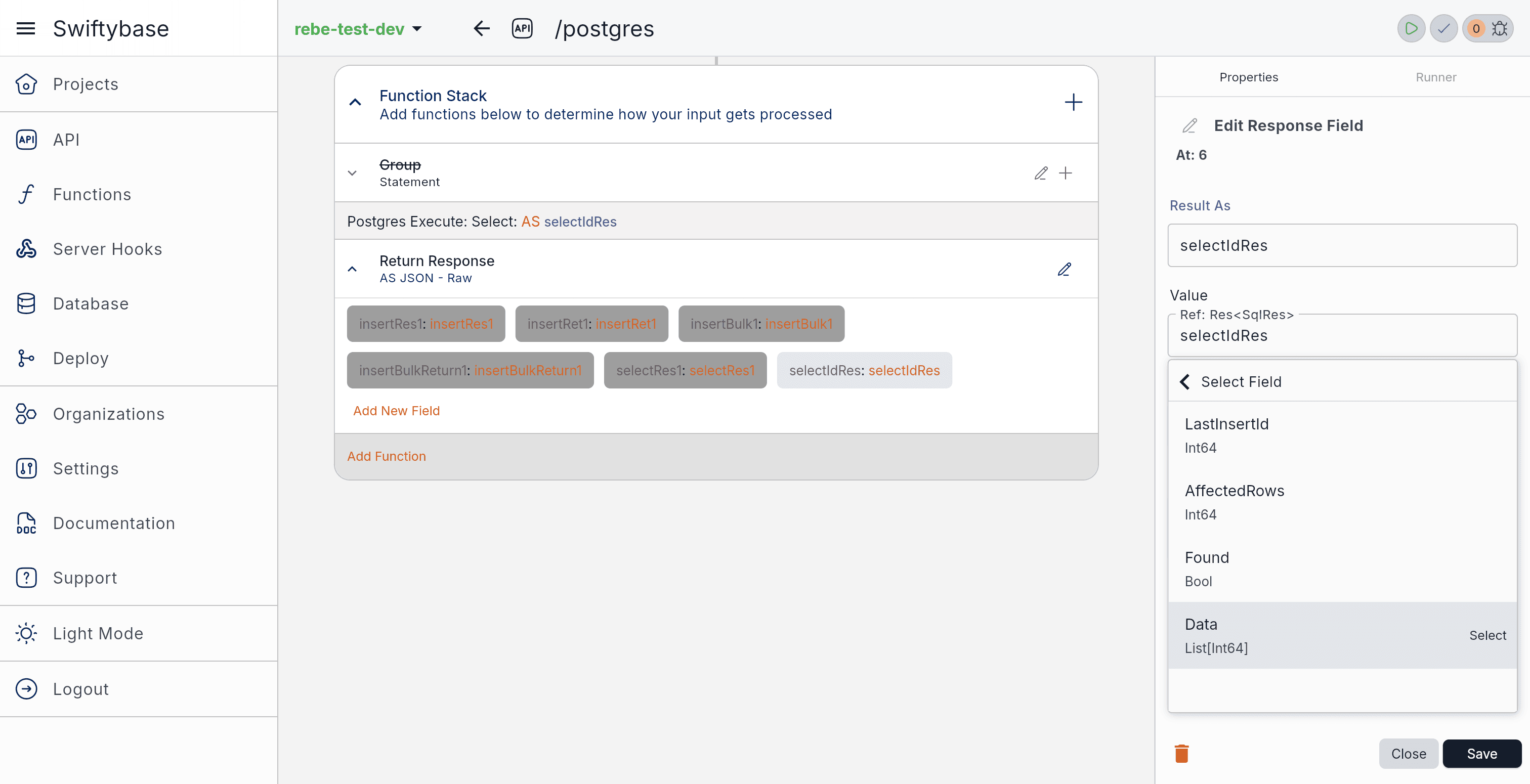Click pencil icon beside Edit Response Field
Screen dimensions: 1530x784
[x=1189, y=126]
